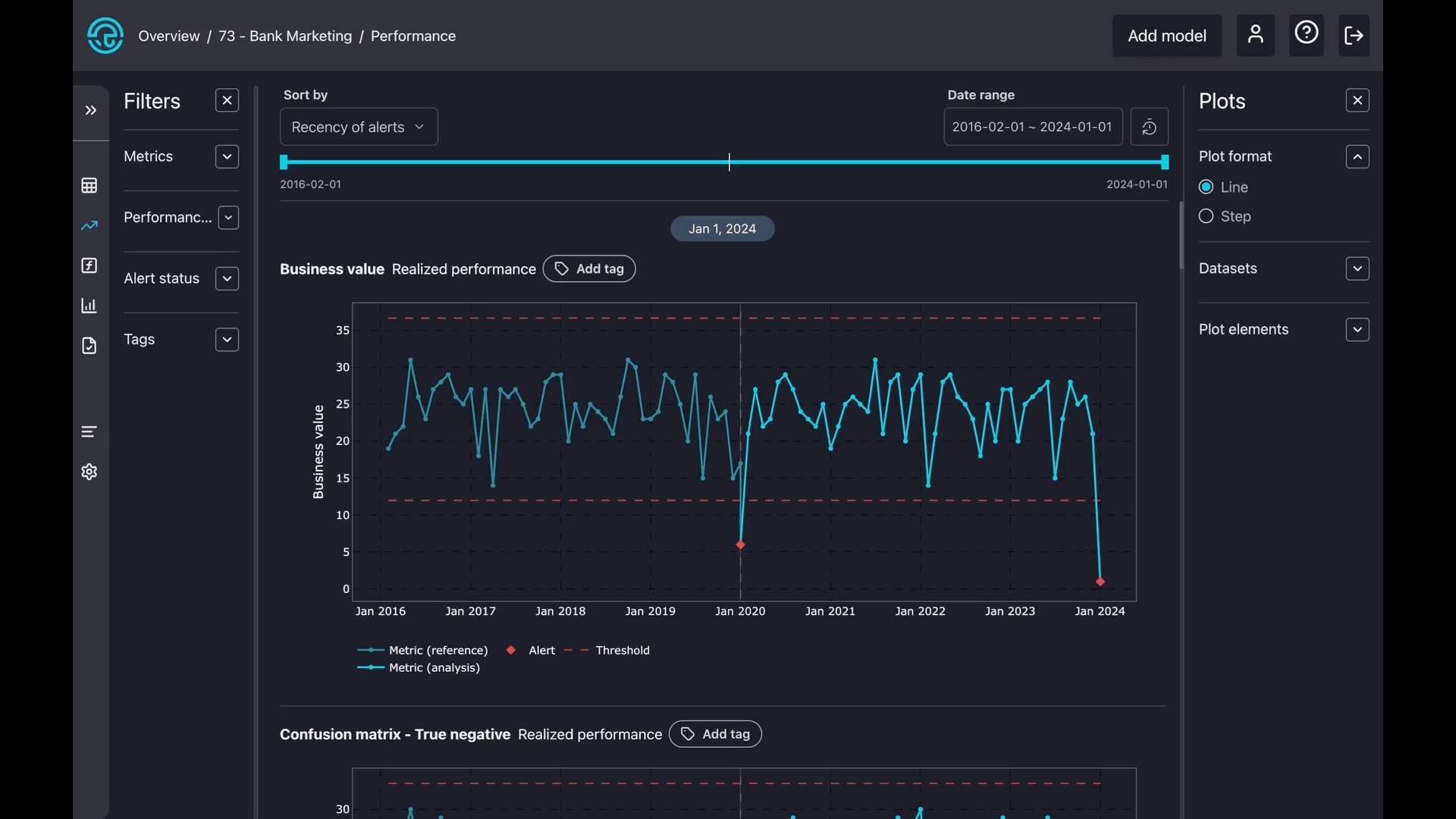
Task: Click the logout icon
Action: click(x=1354, y=35)
